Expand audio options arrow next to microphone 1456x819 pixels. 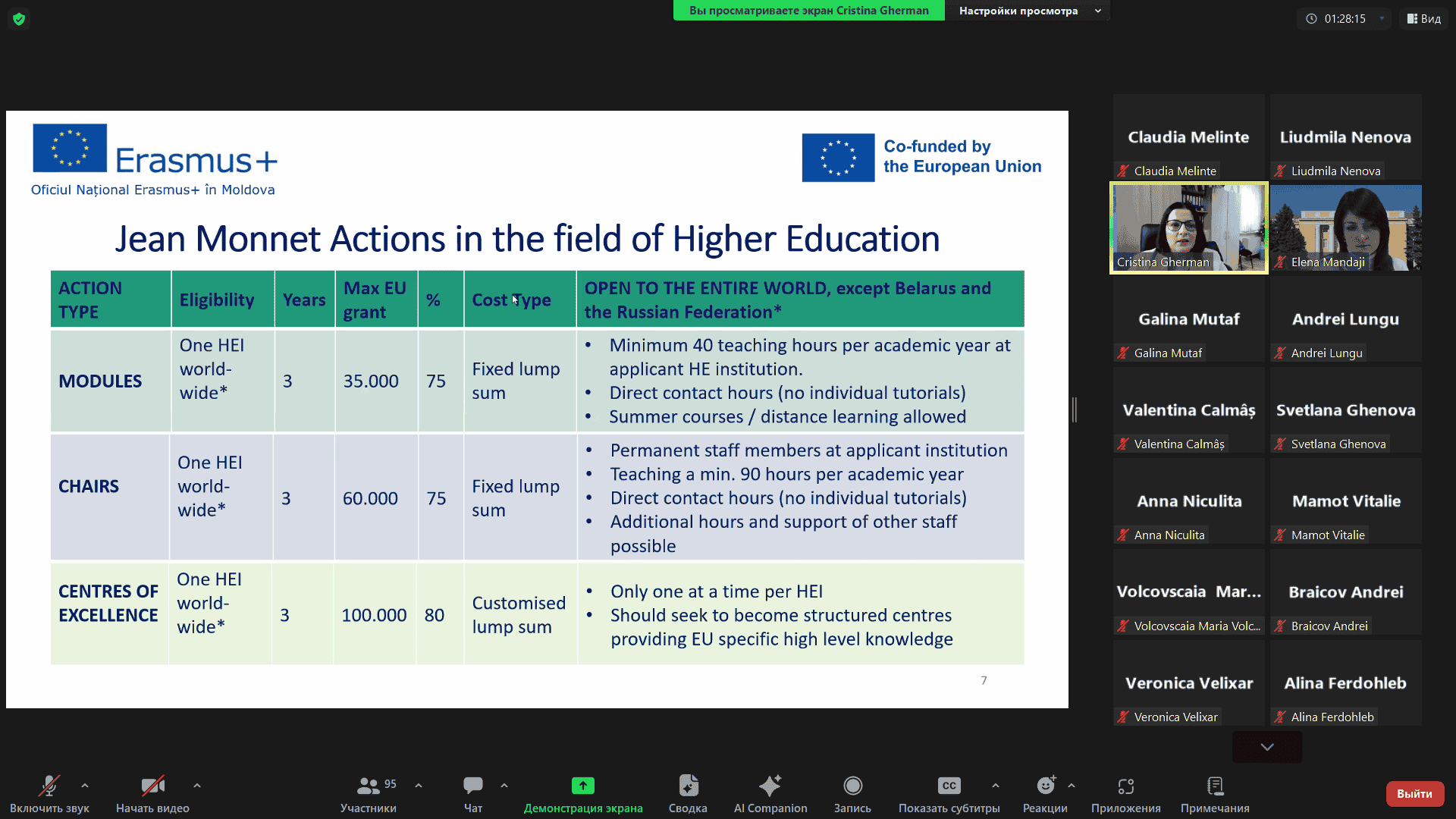pyautogui.click(x=85, y=786)
